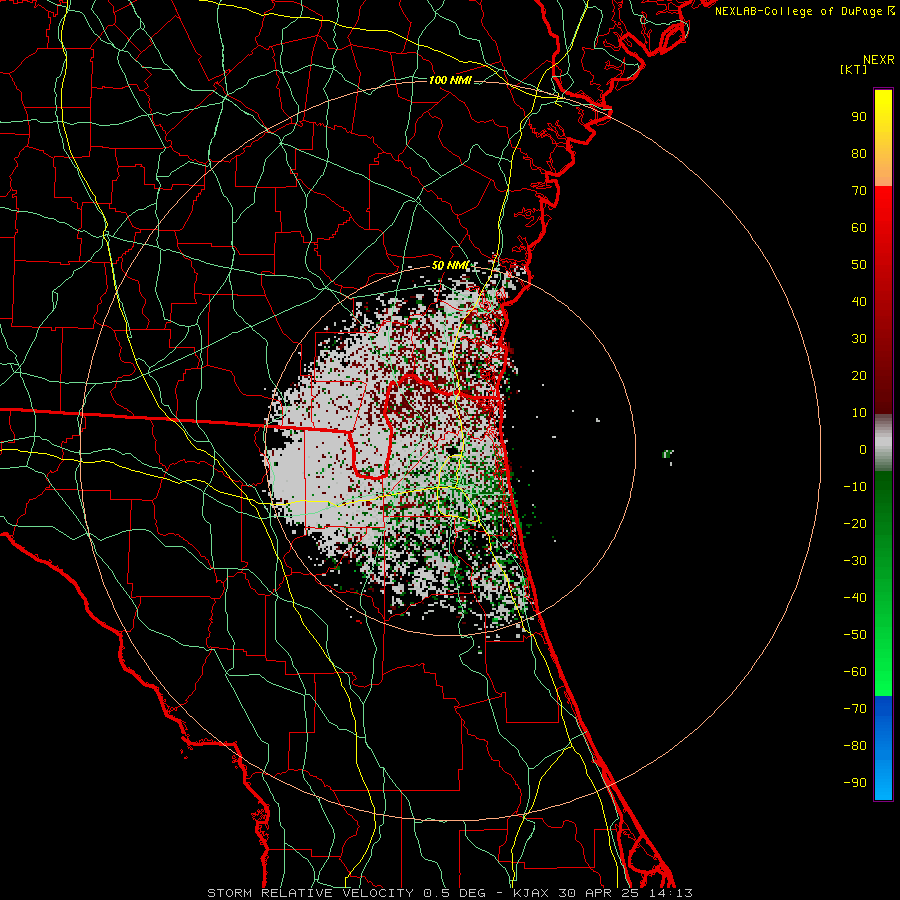
Task: Click the -80 value on velocity scale
Action: click(855, 746)
